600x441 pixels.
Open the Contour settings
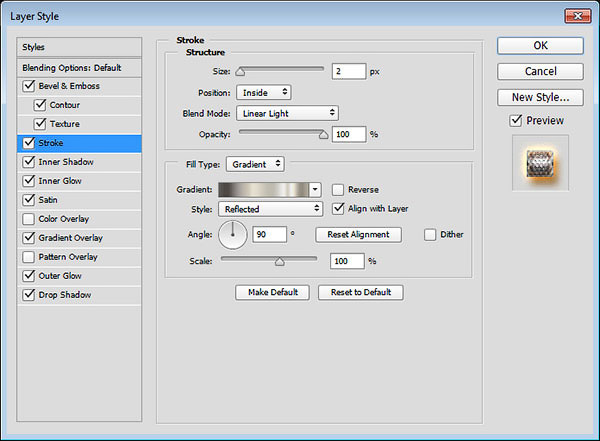pyautogui.click(x=65, y=105)
